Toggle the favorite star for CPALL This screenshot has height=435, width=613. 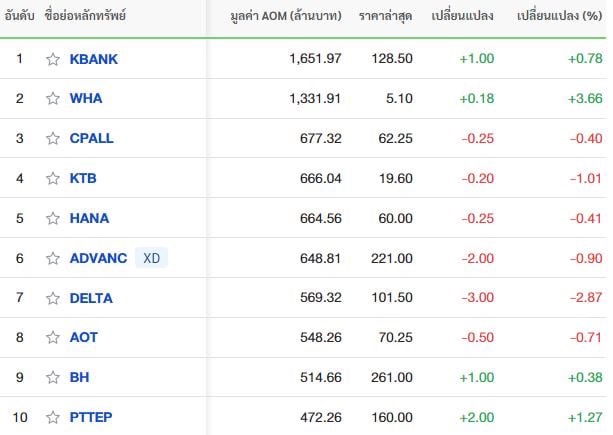click(x=53, y=138)
